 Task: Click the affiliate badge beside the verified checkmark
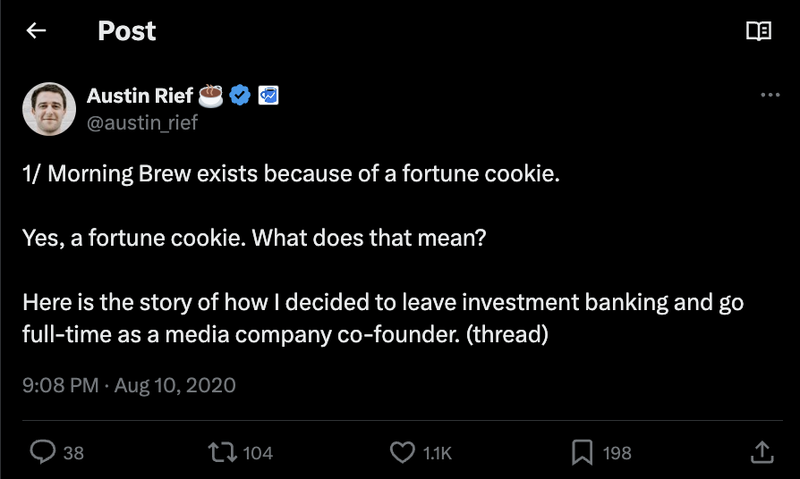pyautogui.click(x=267, y=96)
